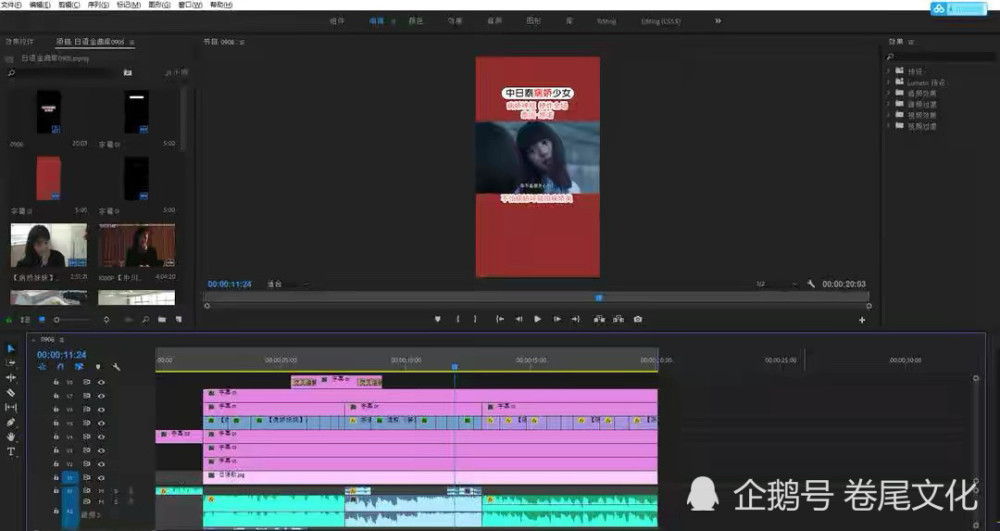The image size is (1000, 531).
Task: Select the Hand tool
Action: (x=11, y=437)
